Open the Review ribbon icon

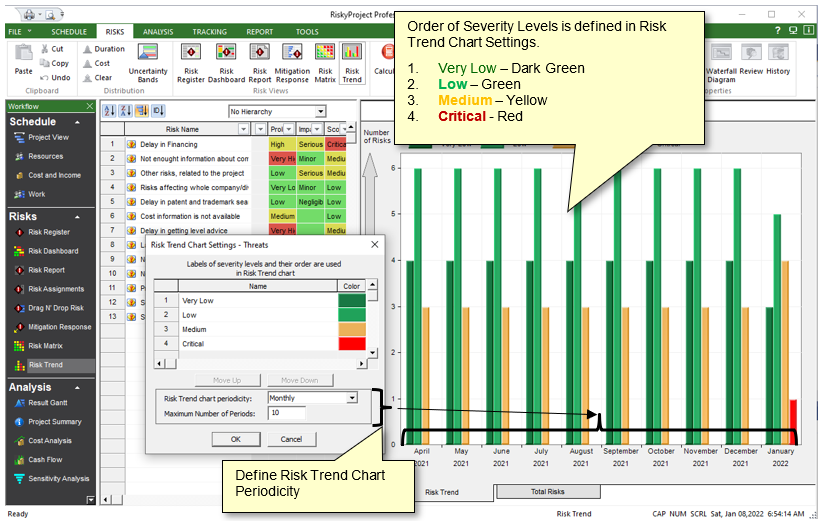coord(751,60)
